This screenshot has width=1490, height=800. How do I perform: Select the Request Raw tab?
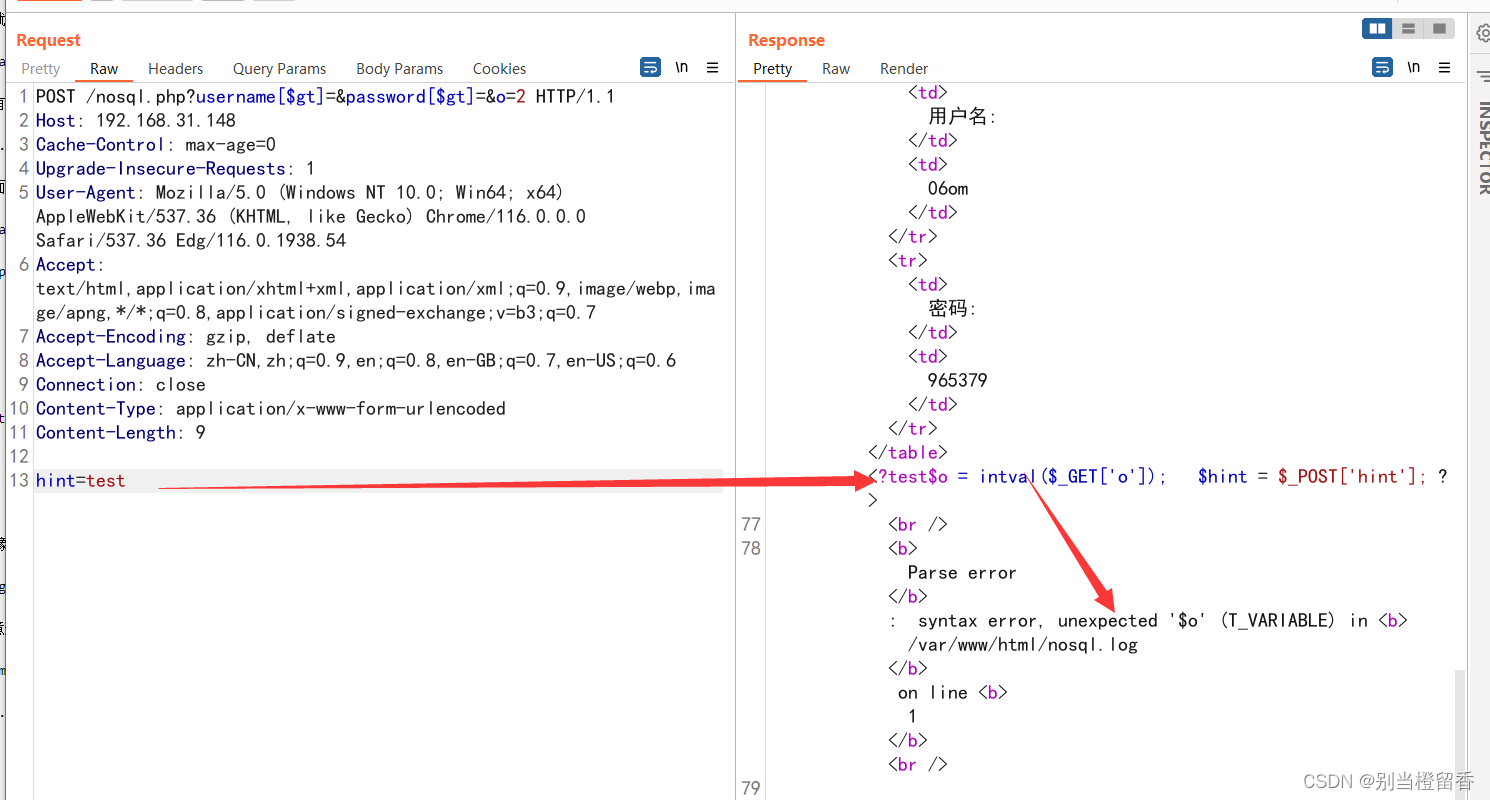[x=104, y=69]
